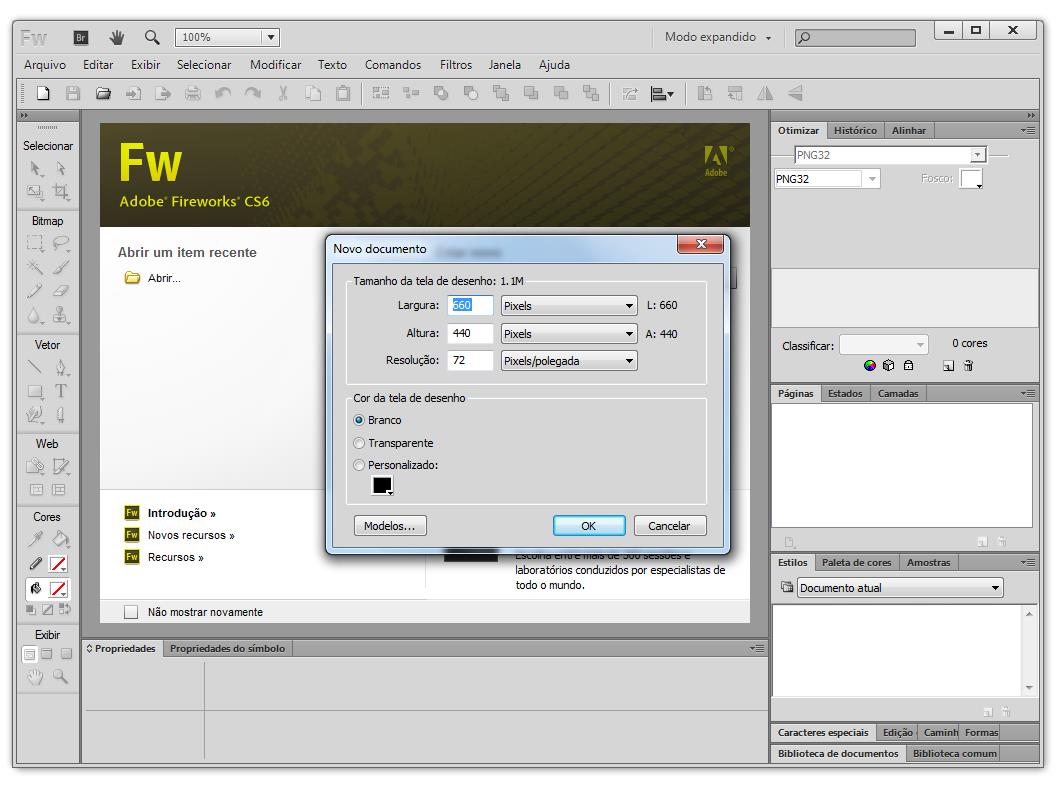The height and width of the screenshot is (786, 1056).
Task: Click the Modelos... button
Action: click(390, 526)
